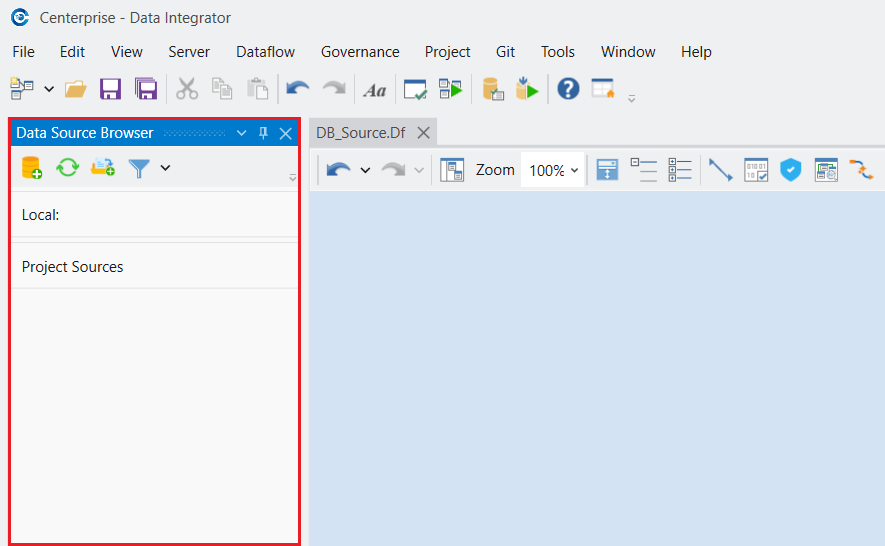Add data source with database plus icon
The width and height of the screenshot is (885, 546).
[32, 168]
